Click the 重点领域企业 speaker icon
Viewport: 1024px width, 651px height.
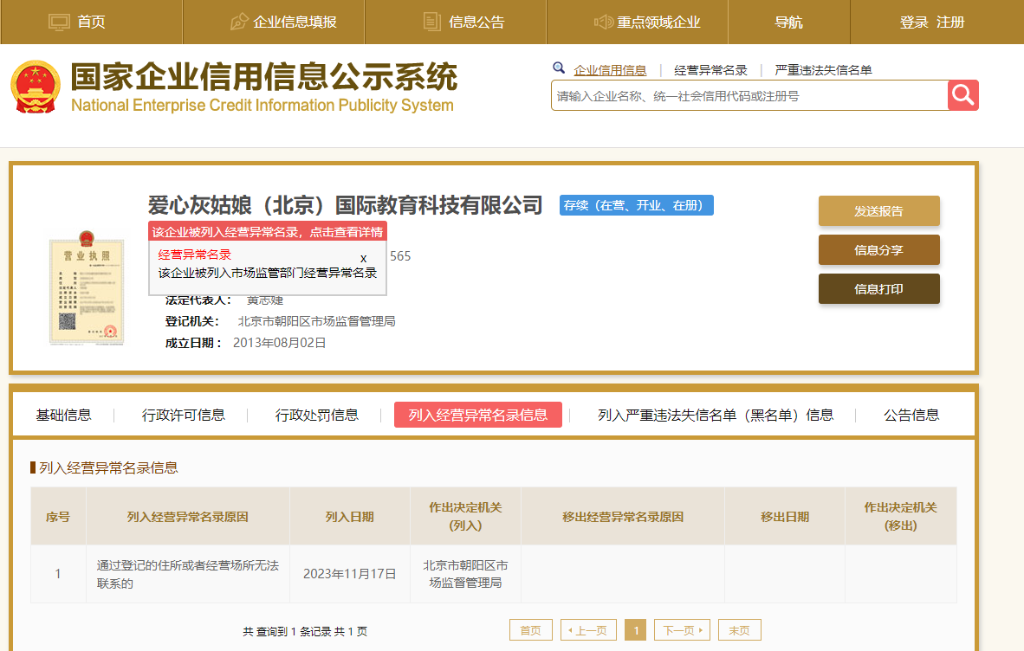coord(602,20)
